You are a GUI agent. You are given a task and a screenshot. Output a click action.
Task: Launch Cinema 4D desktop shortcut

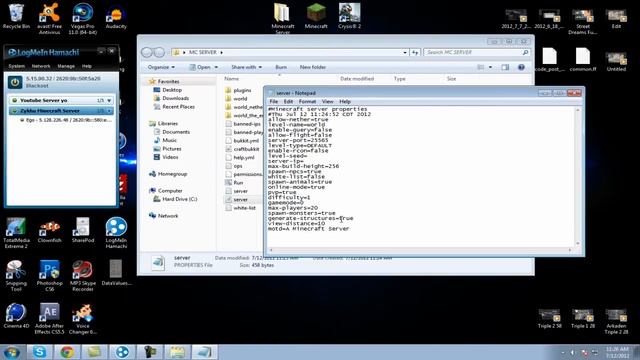point(16,316)
